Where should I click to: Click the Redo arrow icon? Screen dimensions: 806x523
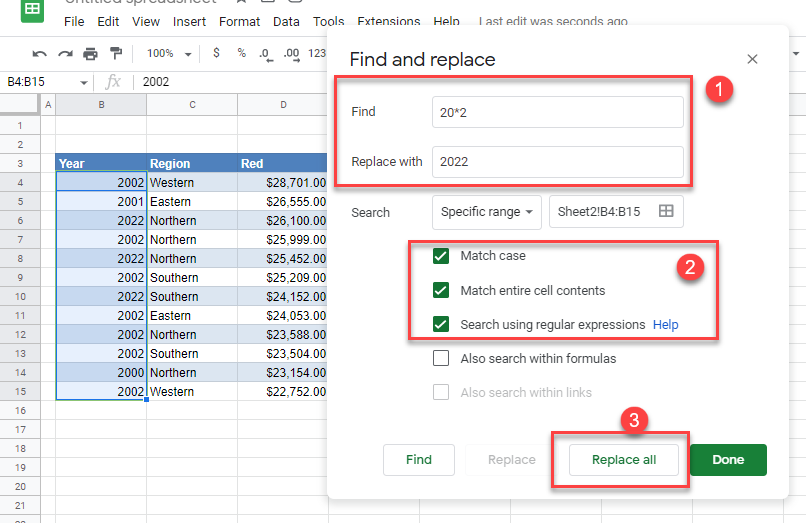[x=65, y=54]
